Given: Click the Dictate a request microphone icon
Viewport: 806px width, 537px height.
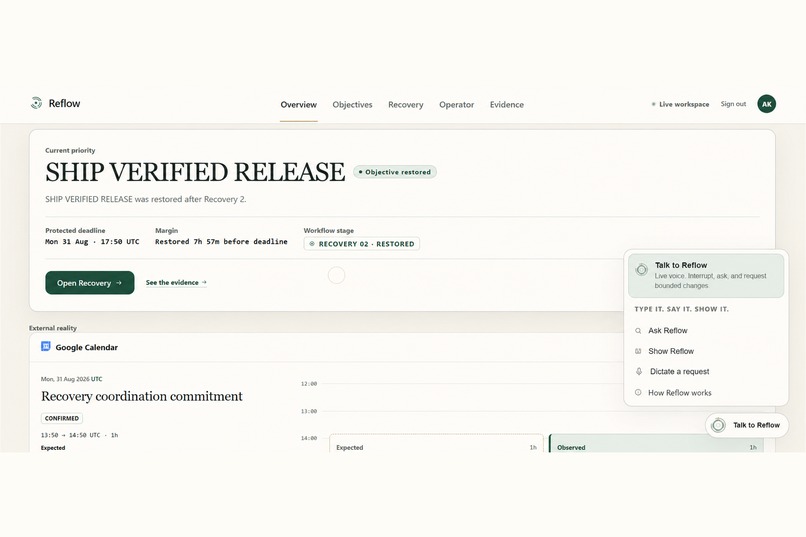Looking at the screenshot, I should [639, 371].
